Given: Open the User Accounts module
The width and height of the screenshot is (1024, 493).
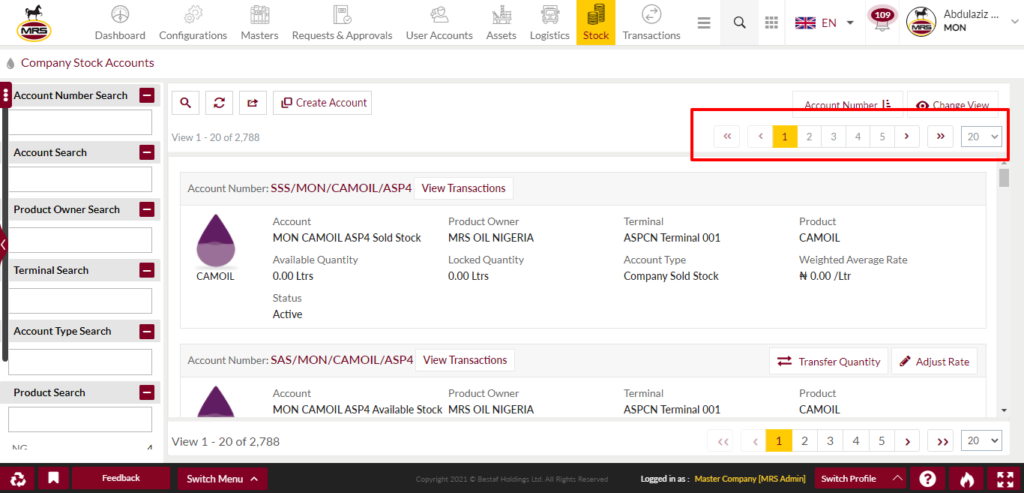Looking at the screenshot, I should [439, 23].
